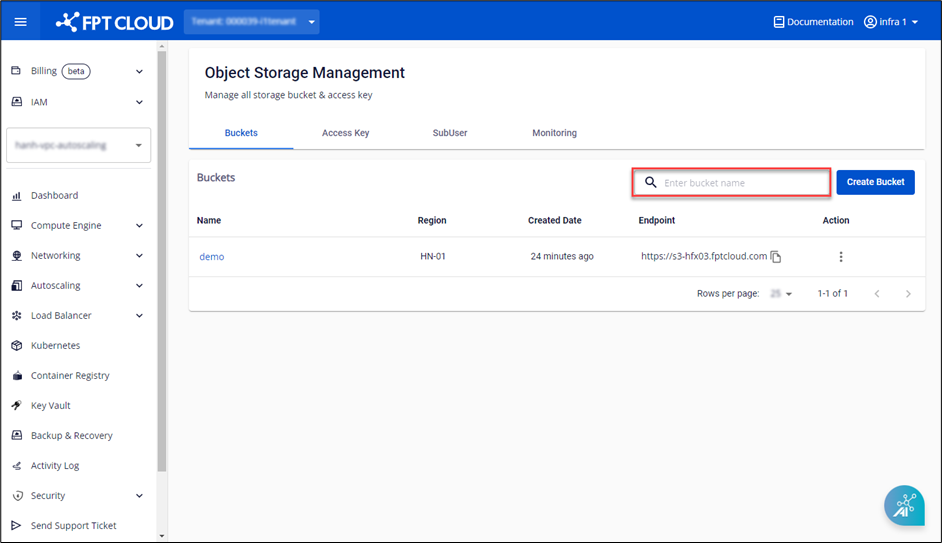Screen dimensions: 942x543
Task: Open the Documentation link
Action: coord(813,22)
